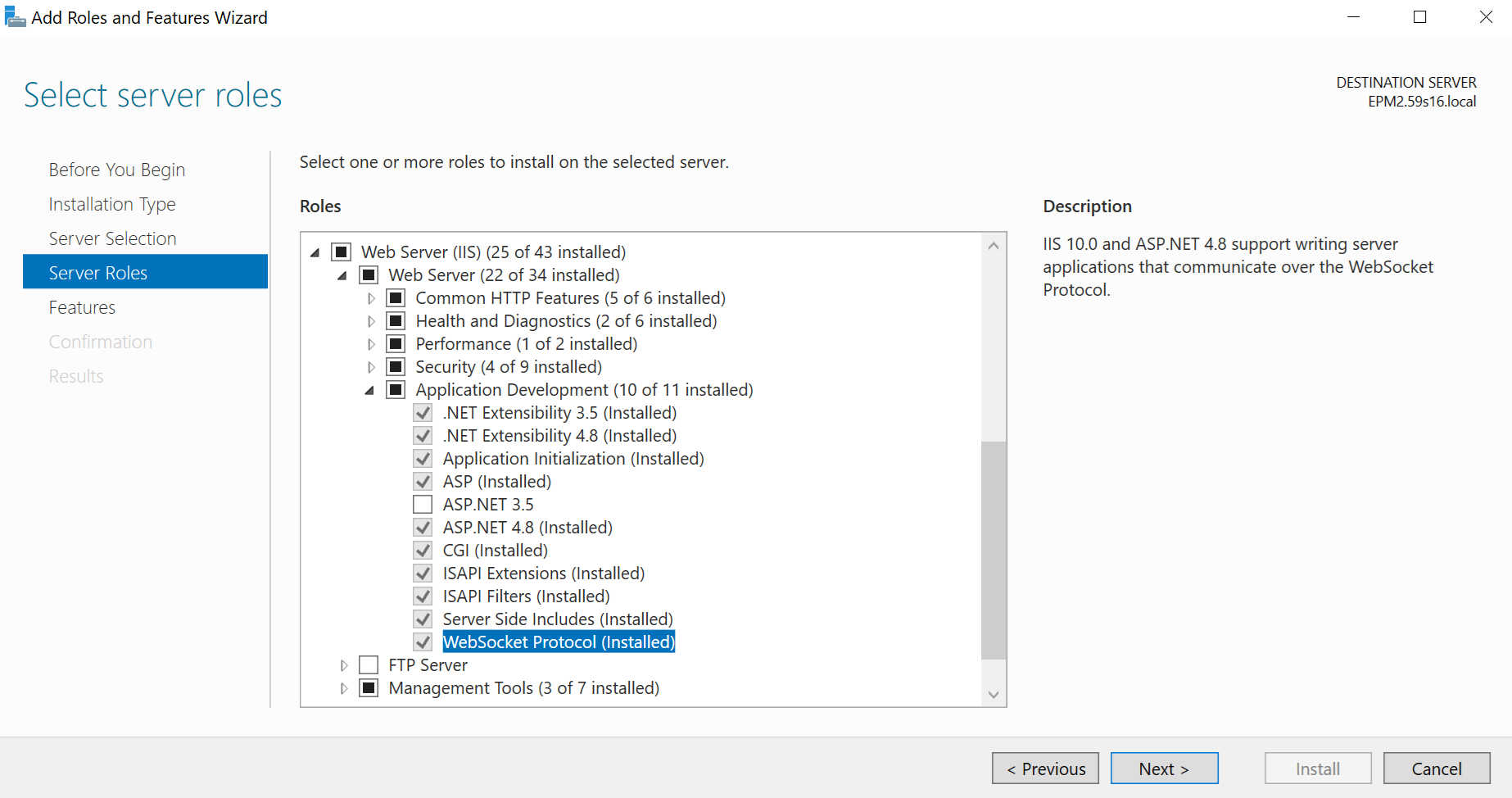This screenshot has height=798, width=1512.
Task: Click the scroll down arrow in Roles list
Action: coord(994,695)
